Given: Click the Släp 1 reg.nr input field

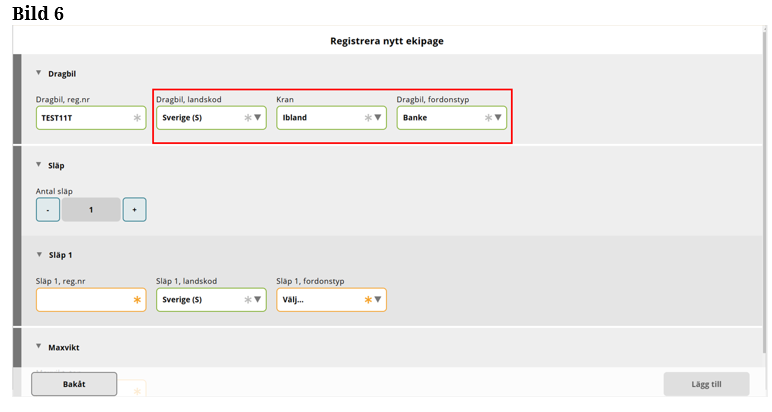Looking at the screenshot, I should tap(85, 300).
